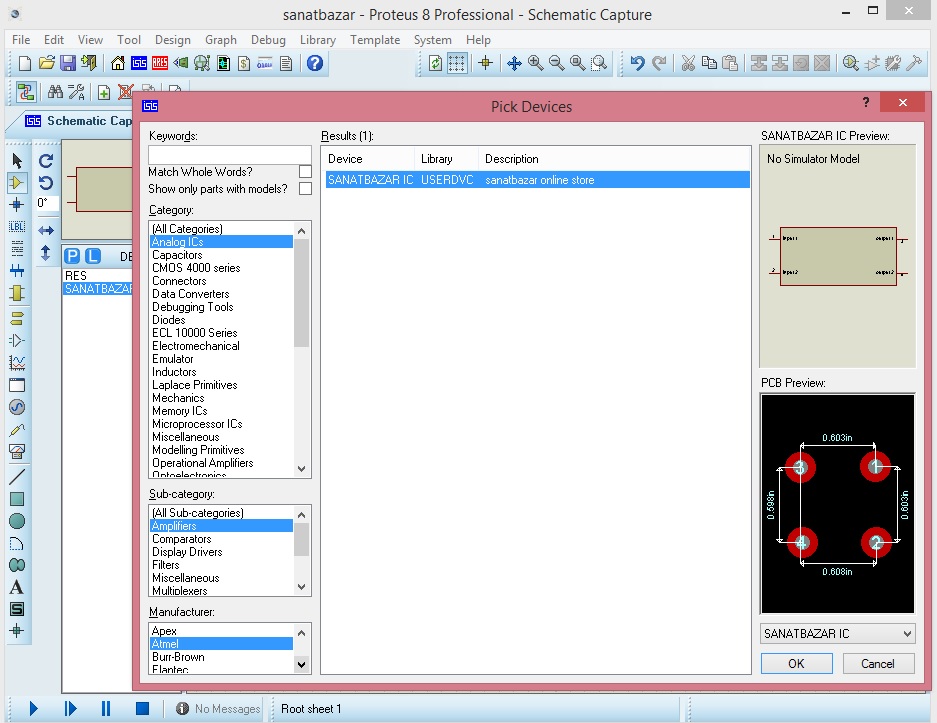The image size is (937, 723).
Task: Select the Text Script mode tool
Action: click(x=17, y=248)
